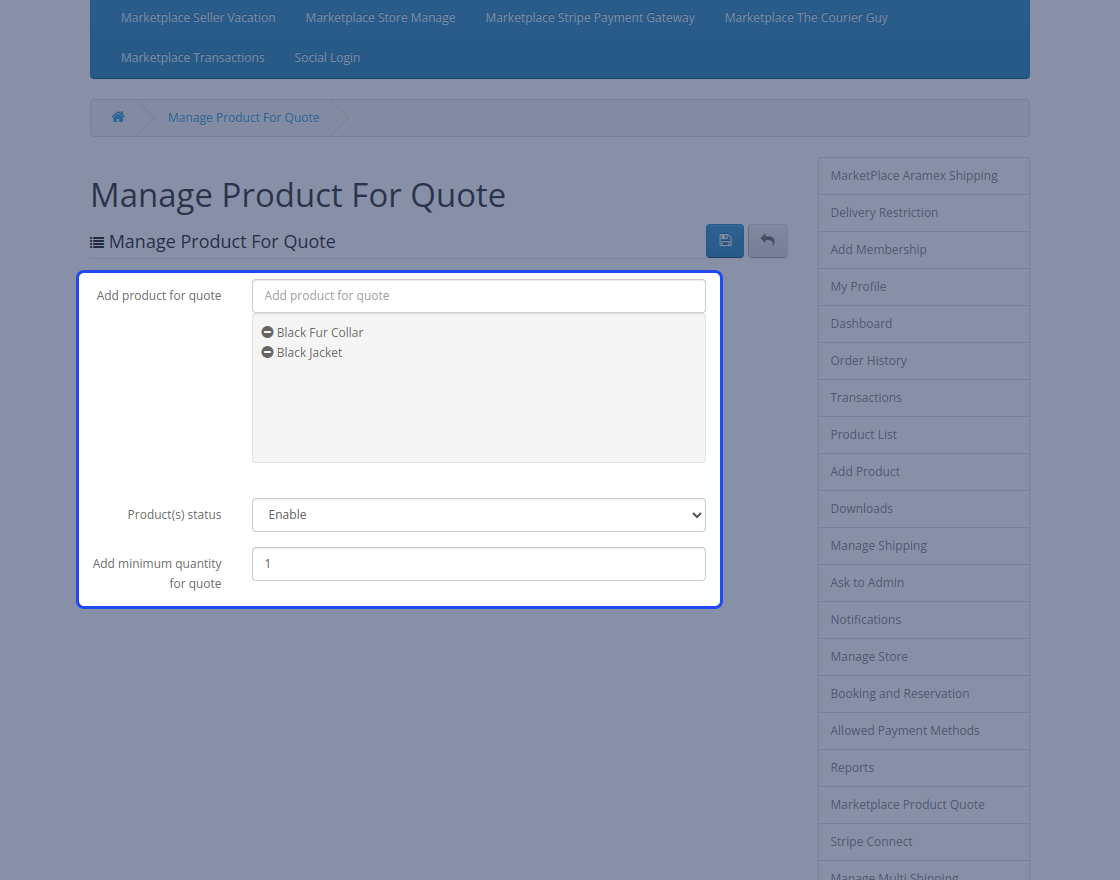The image size is (1120, 880).
Task: Open Reports in sidebar
Action: point(924,768)
